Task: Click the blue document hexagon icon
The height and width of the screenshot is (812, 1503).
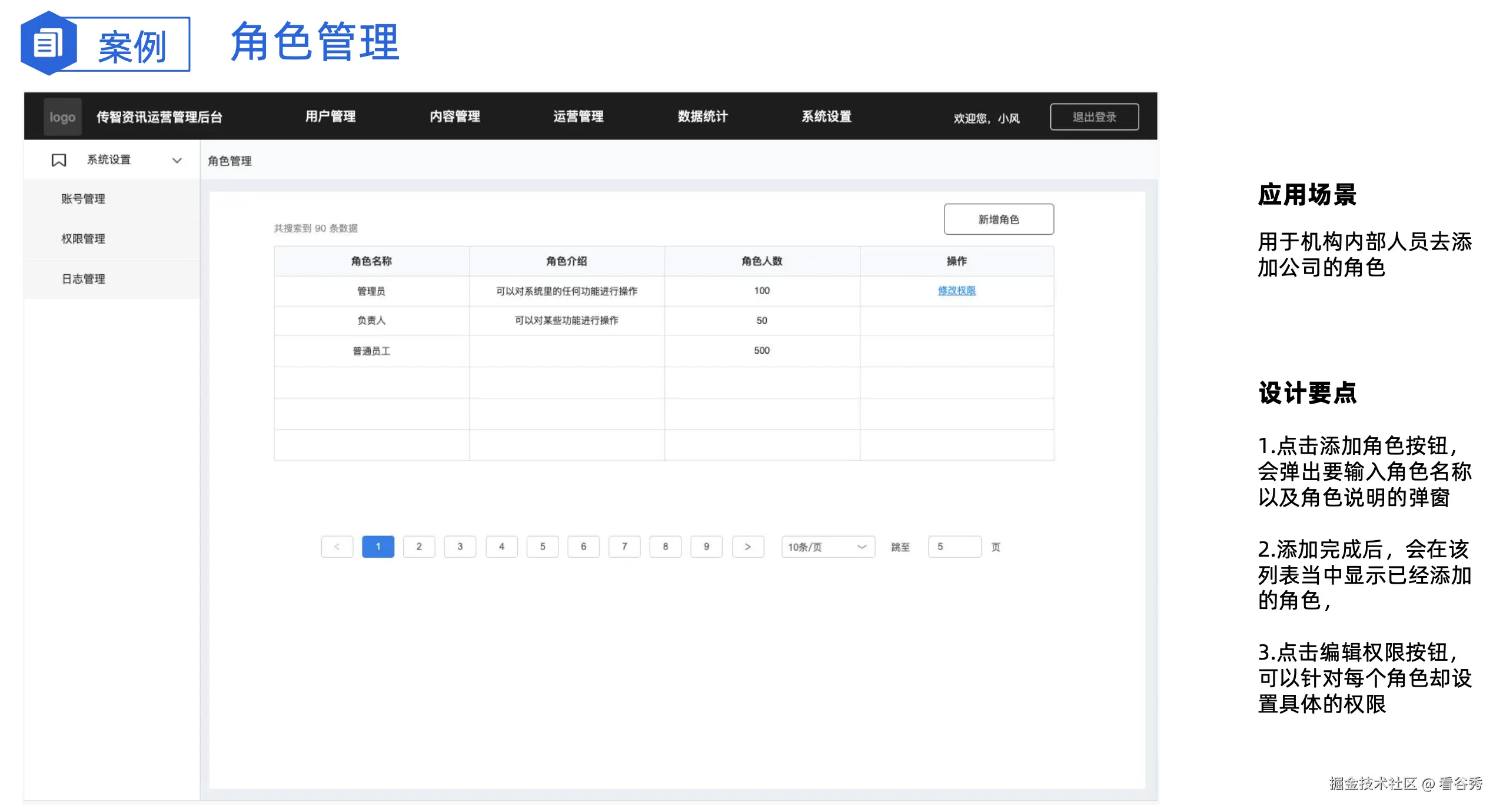Action: click(48, 44)
